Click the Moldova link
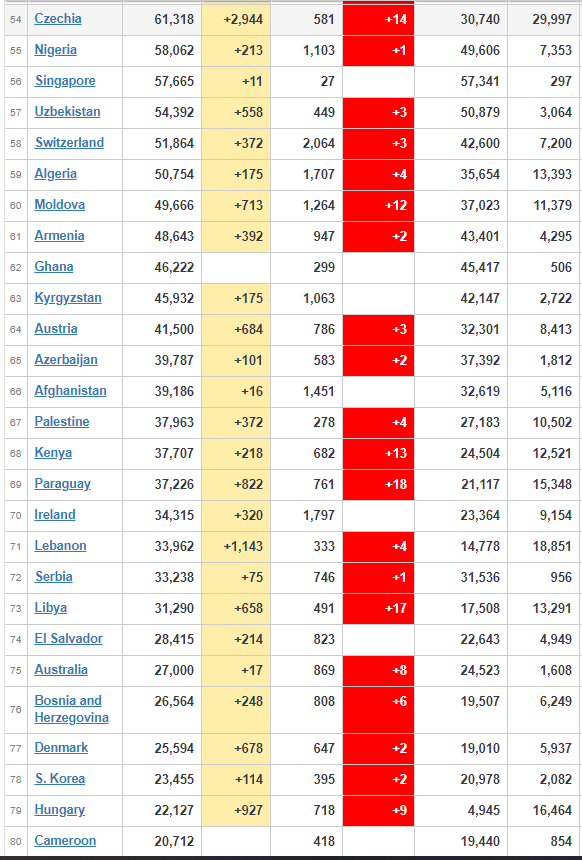This screenshot has height=860, width=582. (59, 205)
